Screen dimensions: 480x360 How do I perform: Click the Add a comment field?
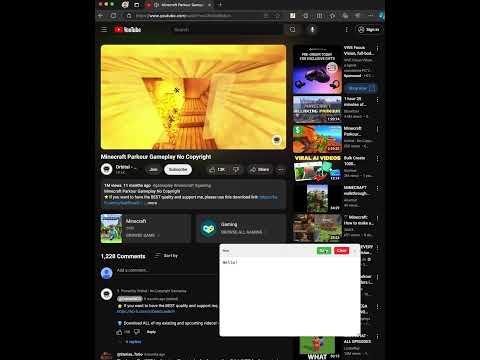click(167, 270)
